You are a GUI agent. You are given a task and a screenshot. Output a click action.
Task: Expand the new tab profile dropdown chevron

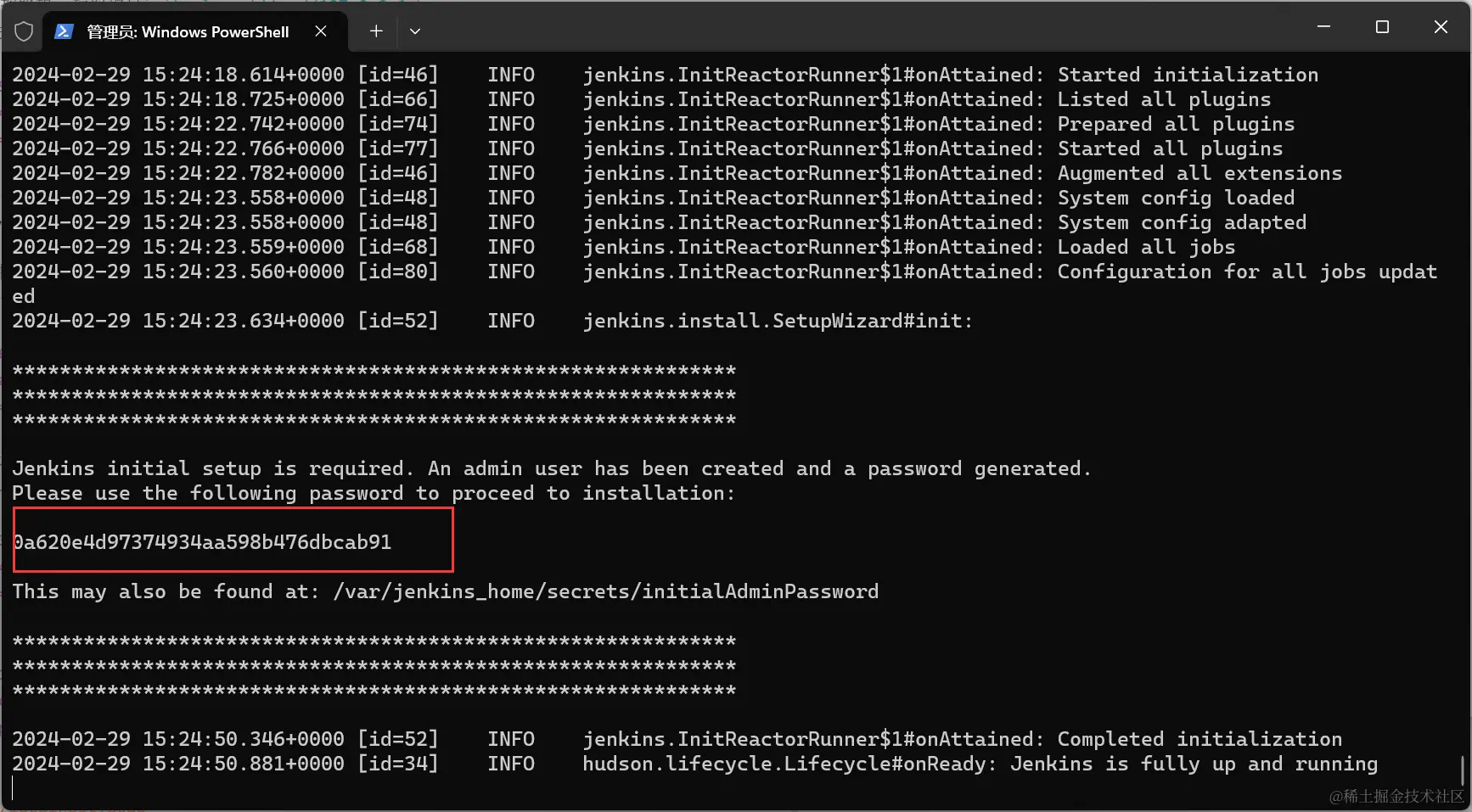pos(415,31)
